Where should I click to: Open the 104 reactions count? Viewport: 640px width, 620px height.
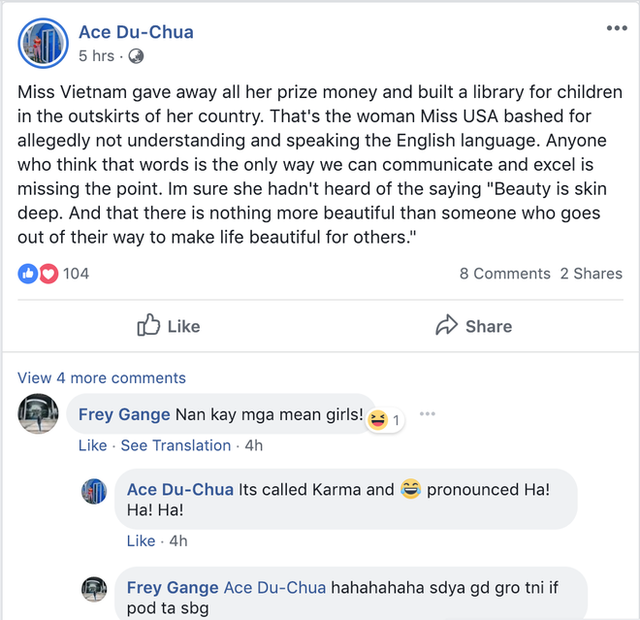(76, 273)
